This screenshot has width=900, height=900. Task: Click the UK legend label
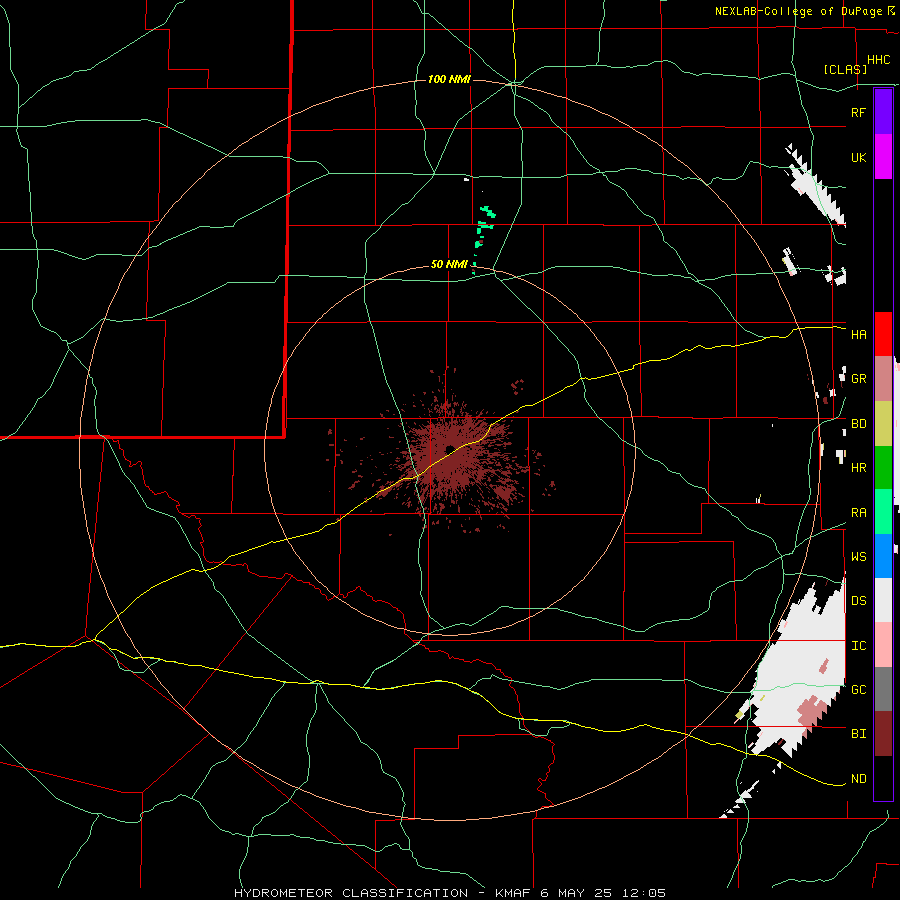[858, 157]
